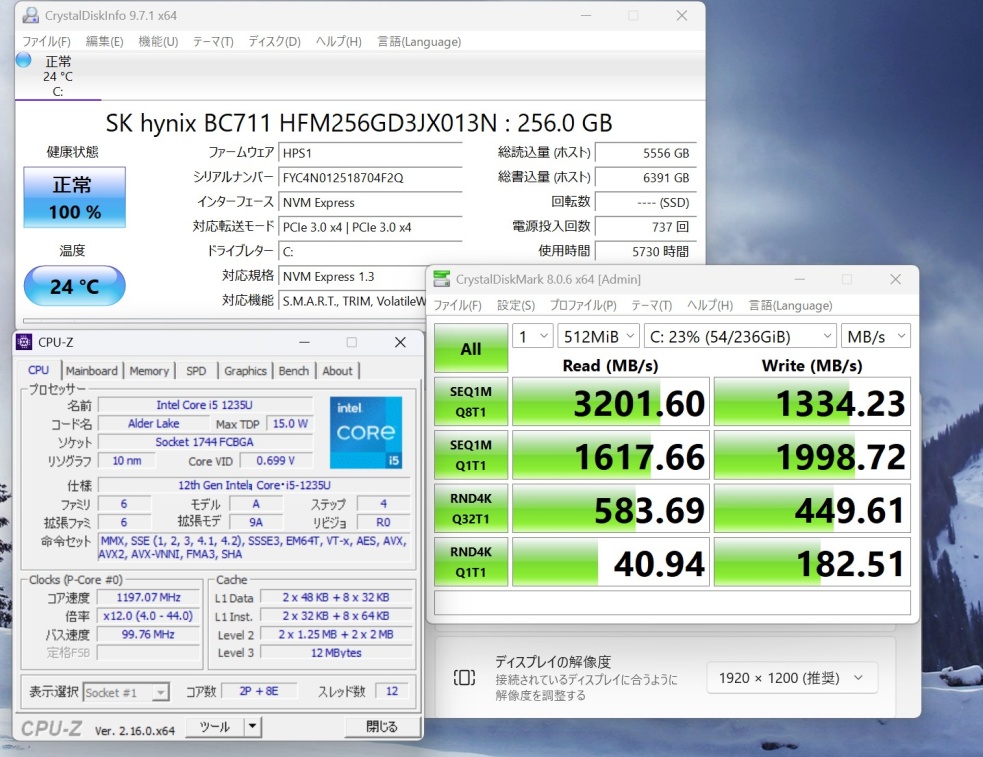Expand the 512MiB test size dropdown
Screen dimensions: 983x757
tap(595, 336)
